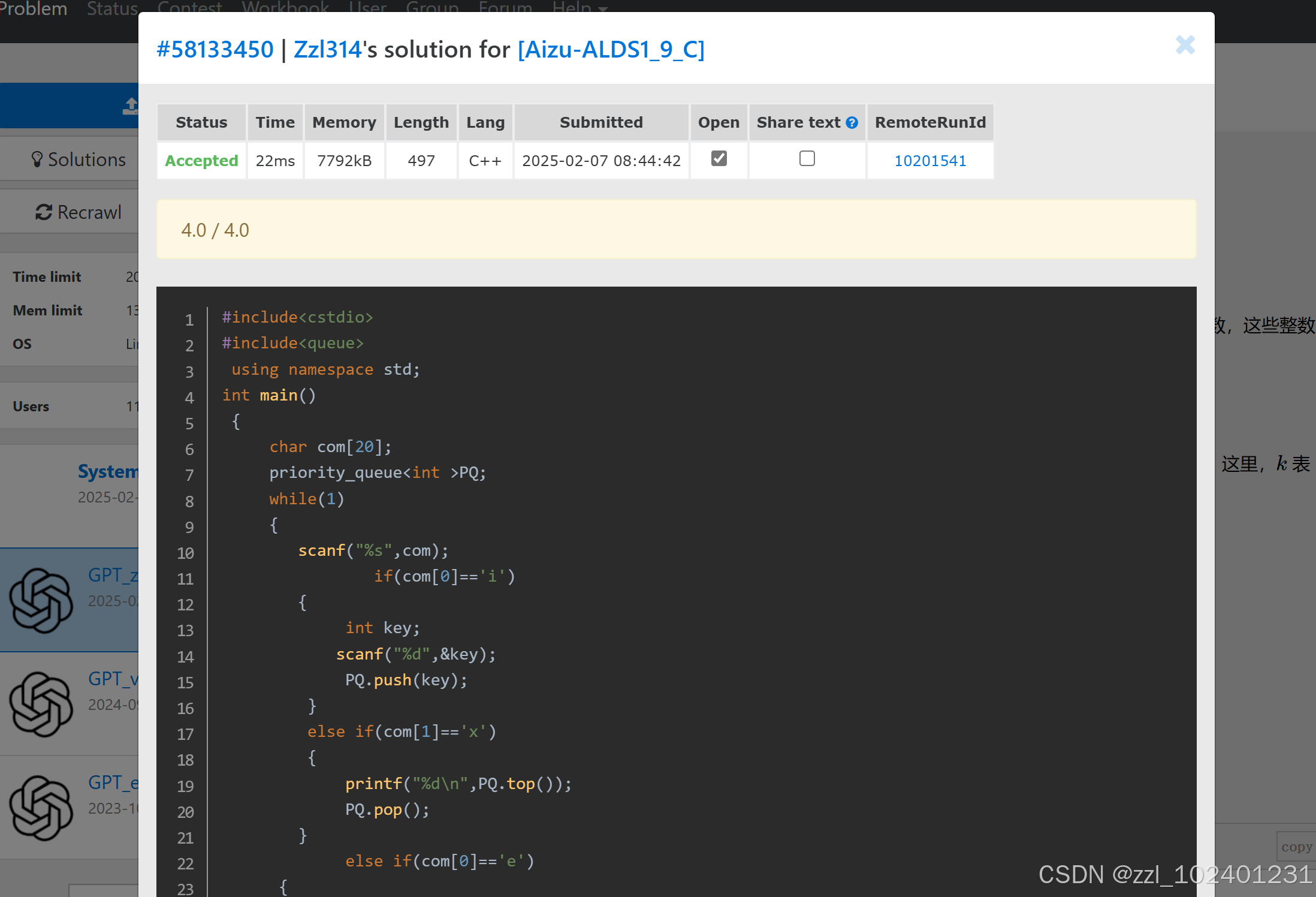Uncheck the Open checkbox
This screenshot has height=897, width=1316.
719,159
